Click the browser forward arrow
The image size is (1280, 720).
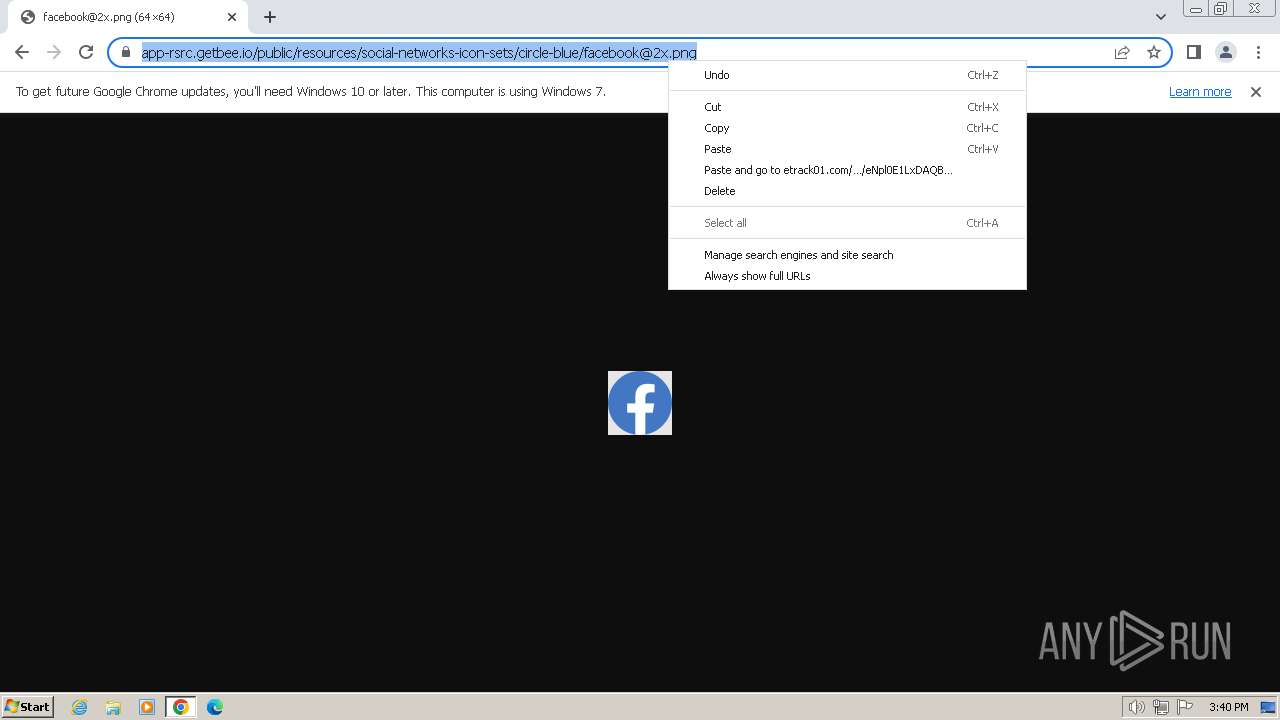click(x=54, y=52)
